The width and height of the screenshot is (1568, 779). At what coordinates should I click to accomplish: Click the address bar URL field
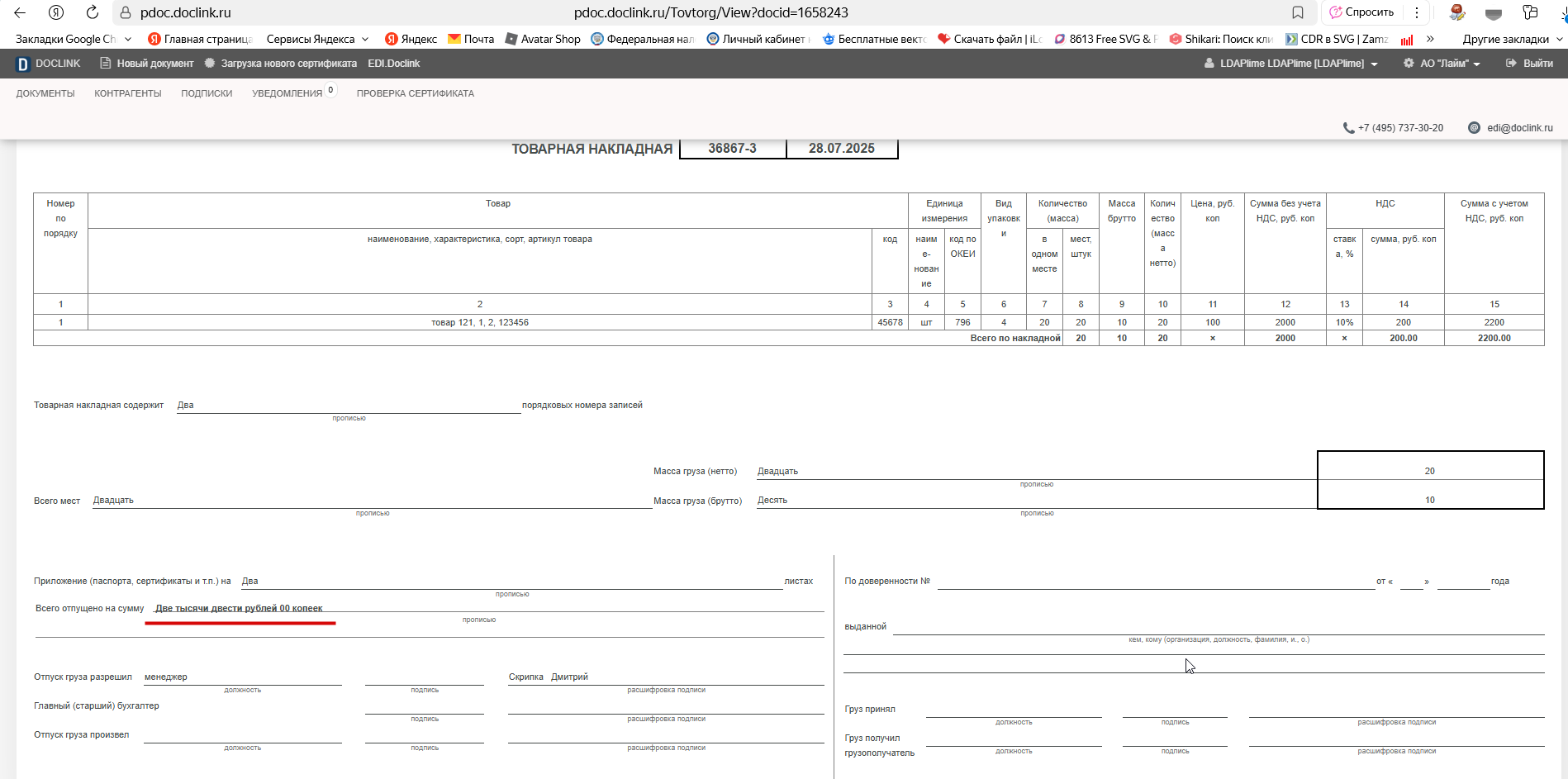pos(710,12)
